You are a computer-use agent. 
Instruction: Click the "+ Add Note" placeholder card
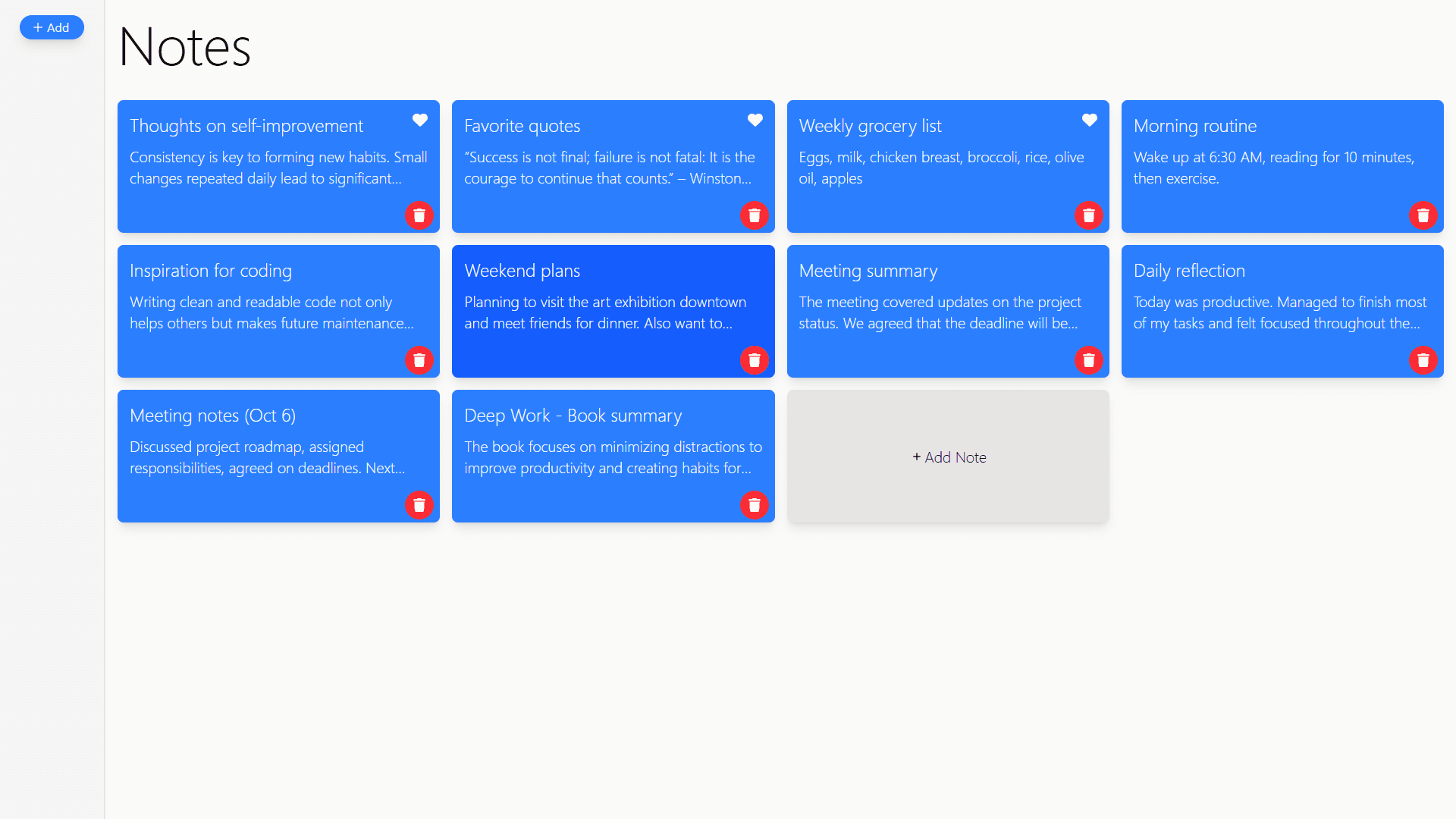(x=948, y=457)
